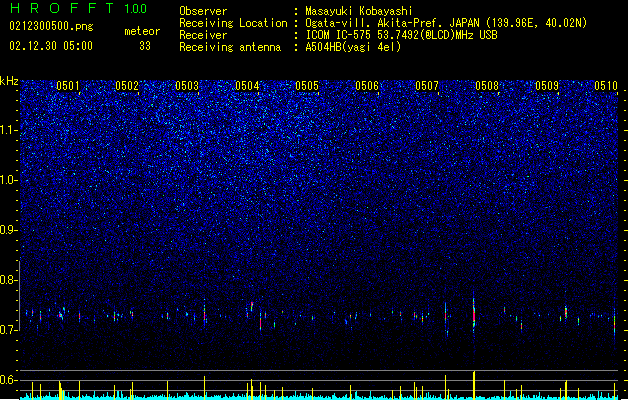The height and width of the screenshot is (400, 629).
Task: Click the 1.1 frequency axis label
Action: click(x=9, y=130)
